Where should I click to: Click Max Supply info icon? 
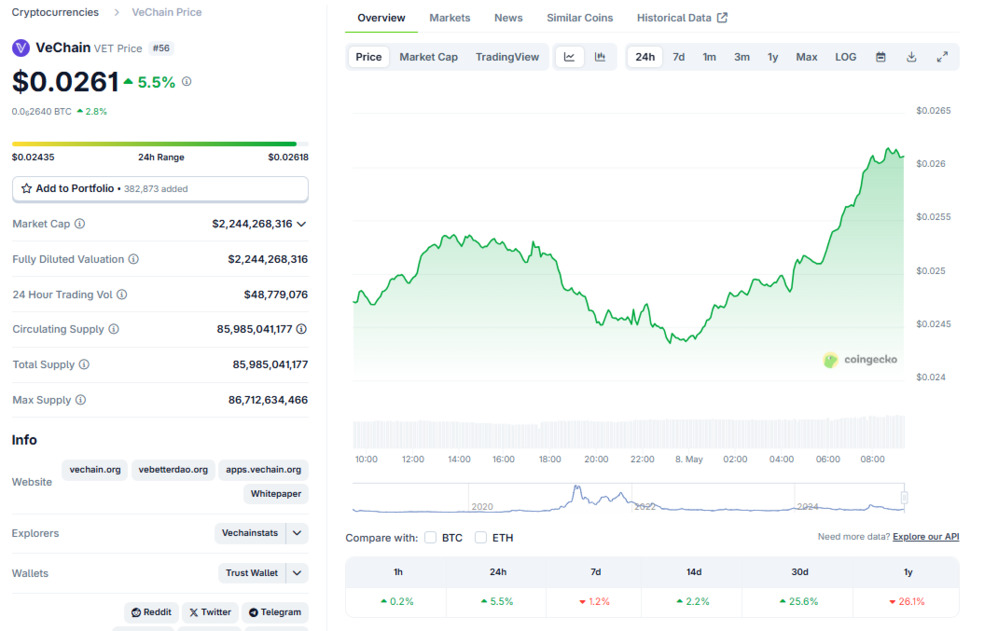pyautogui.click(x=80, y=400)
